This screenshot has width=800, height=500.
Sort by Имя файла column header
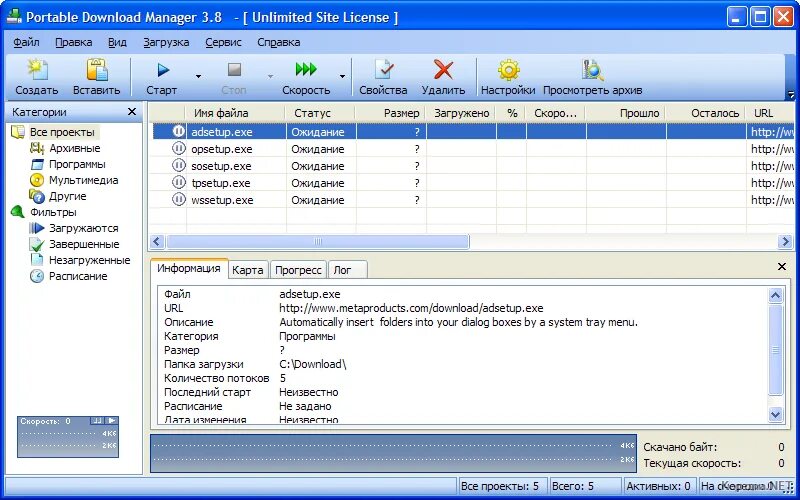[x=236, y=113]
